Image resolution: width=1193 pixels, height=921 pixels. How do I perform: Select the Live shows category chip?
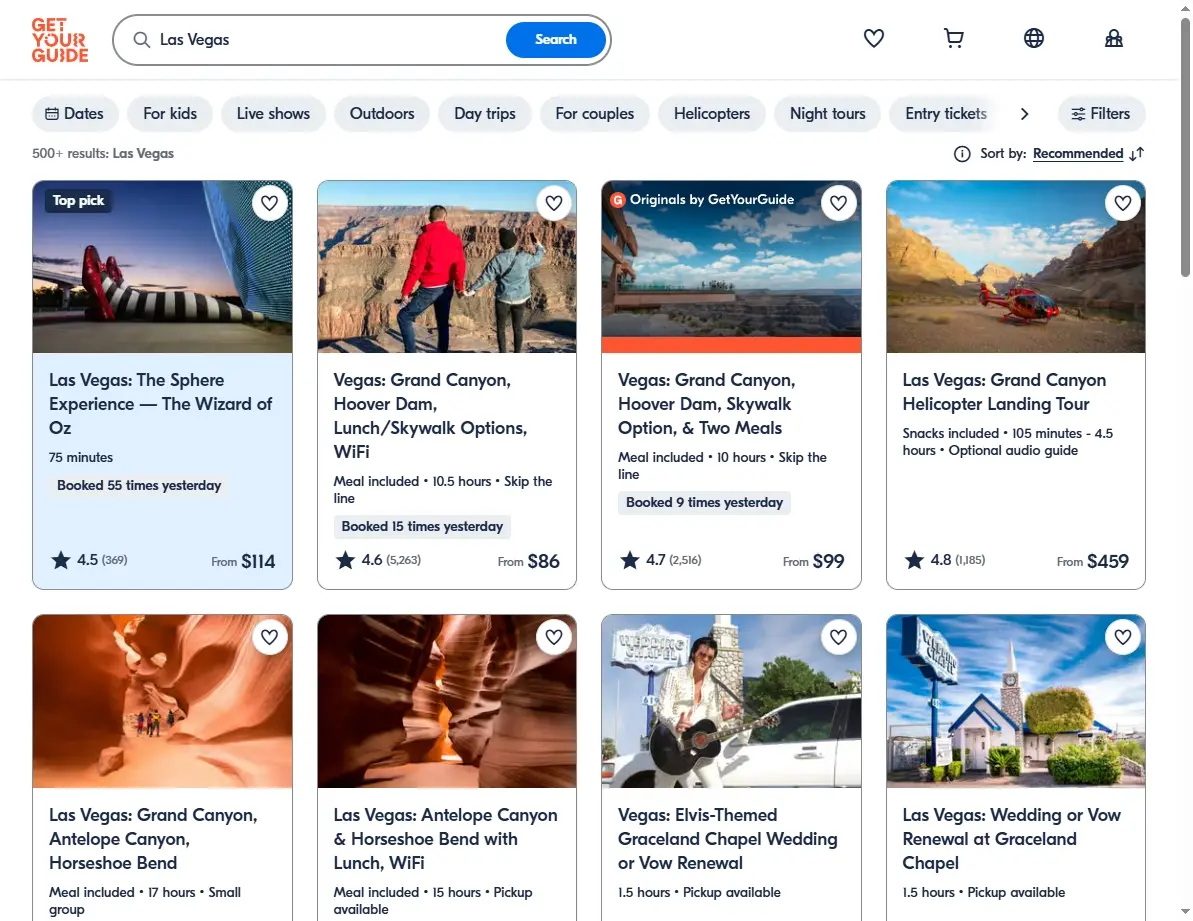(273, 114)
